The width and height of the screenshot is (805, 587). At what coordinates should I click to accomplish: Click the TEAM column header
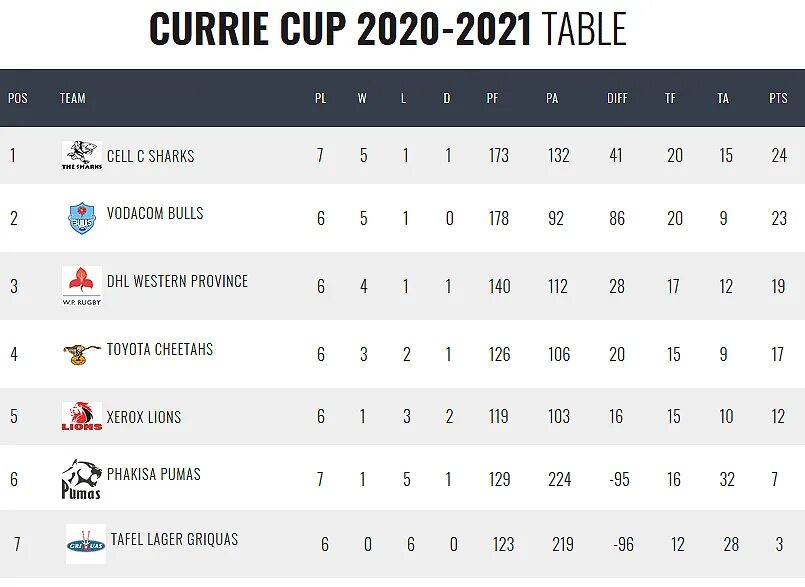point(73,98)
